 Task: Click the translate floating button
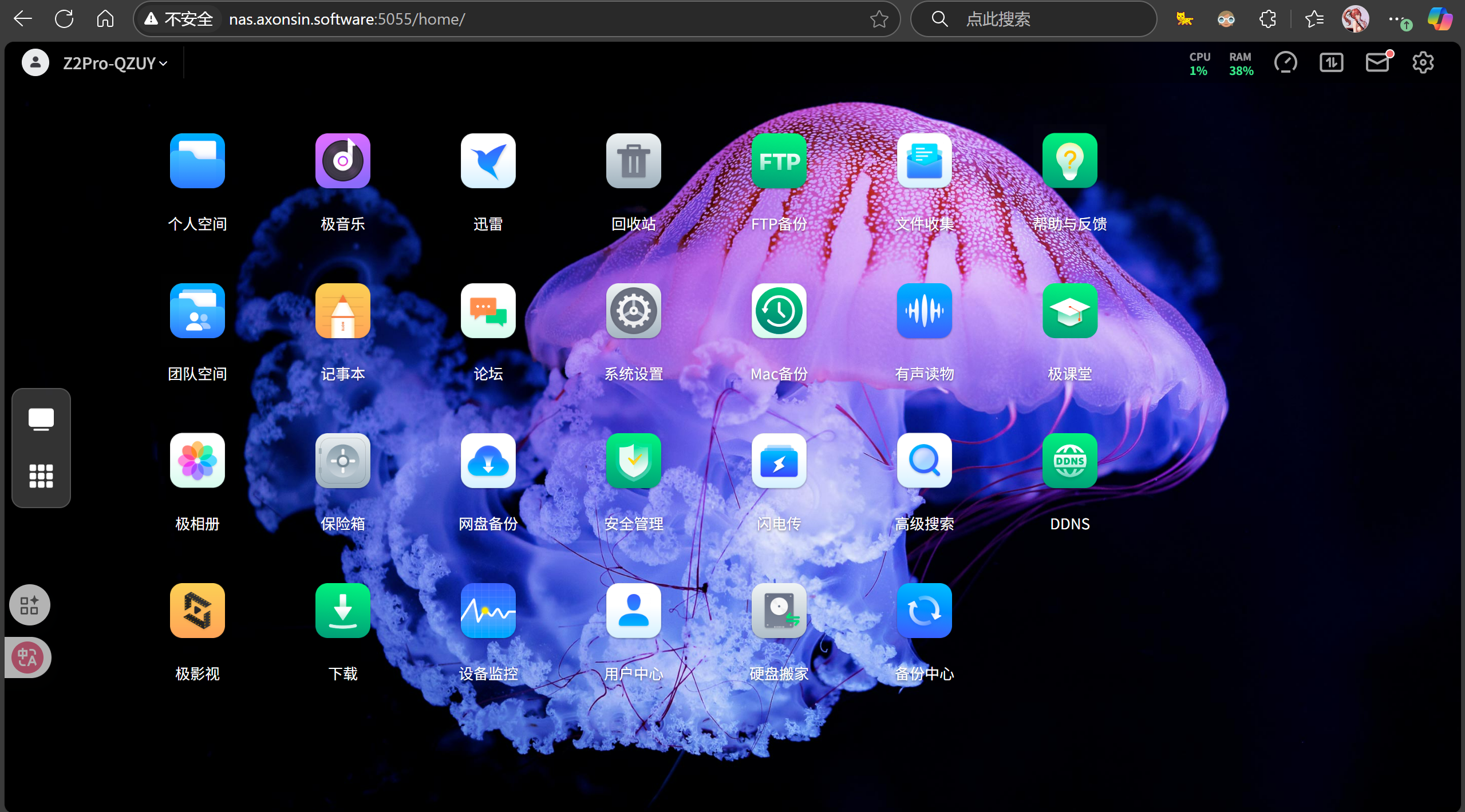(27, 657)
